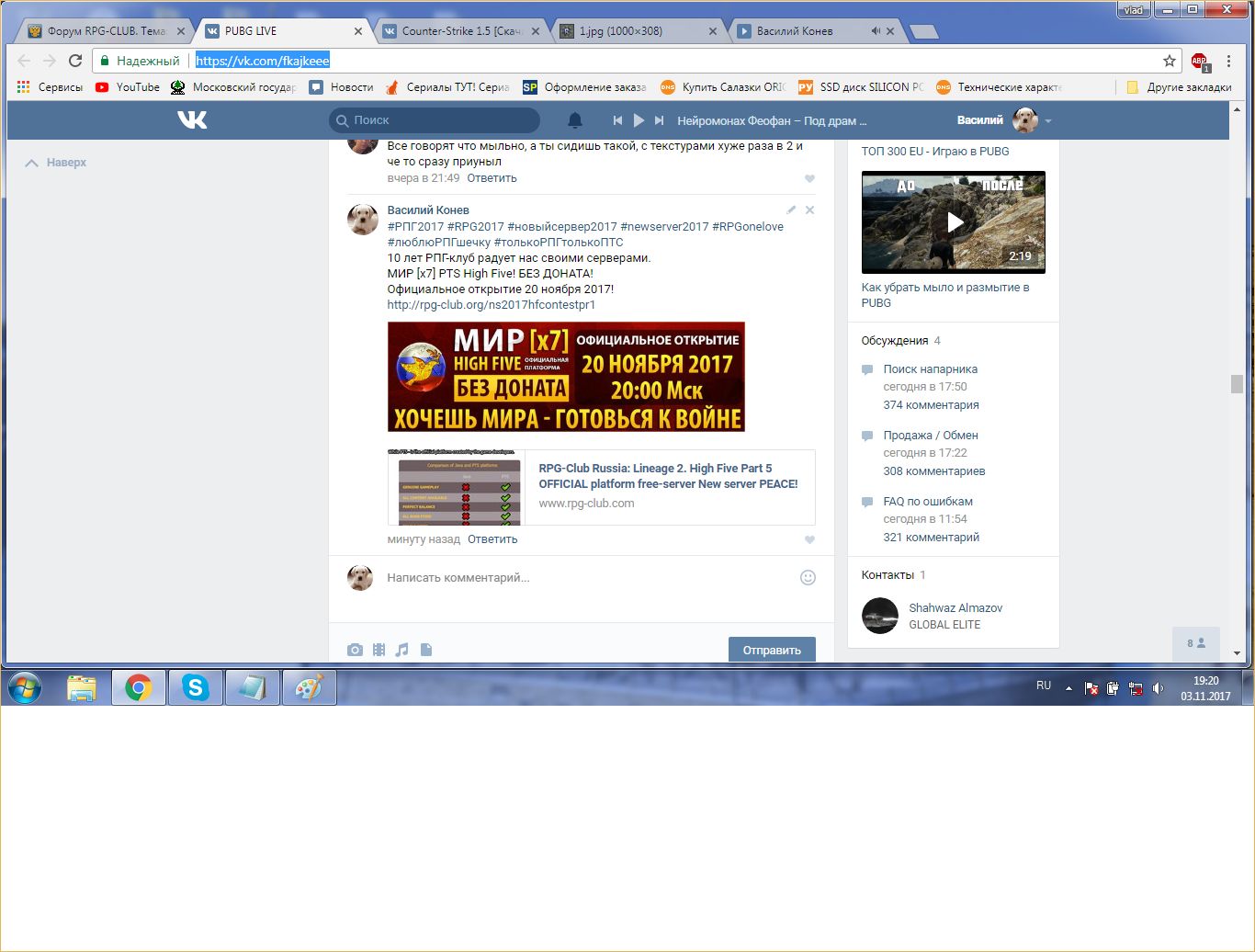The width and height of the screenshot is (1255, 952).
Task: Edit Василий Конев's comment with pencil icon
Action: 791,210
